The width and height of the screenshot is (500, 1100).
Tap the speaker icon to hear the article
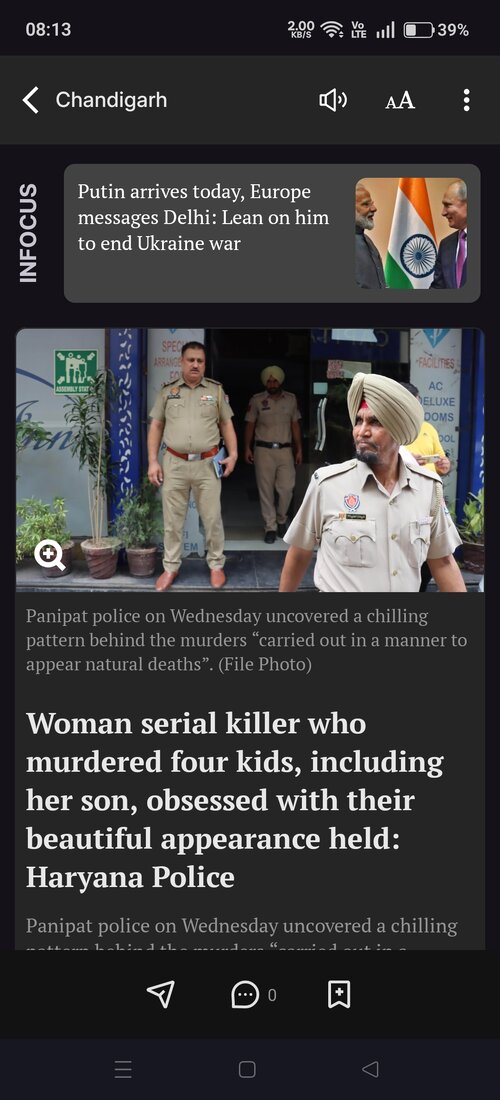[x=333, y=100]
